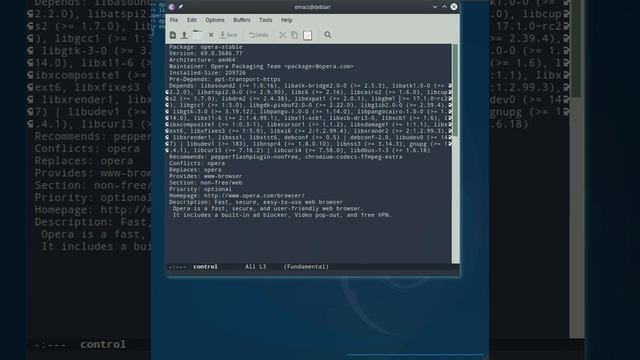
Task: Click the pin icon in the title bar
Action: [181, 7]
